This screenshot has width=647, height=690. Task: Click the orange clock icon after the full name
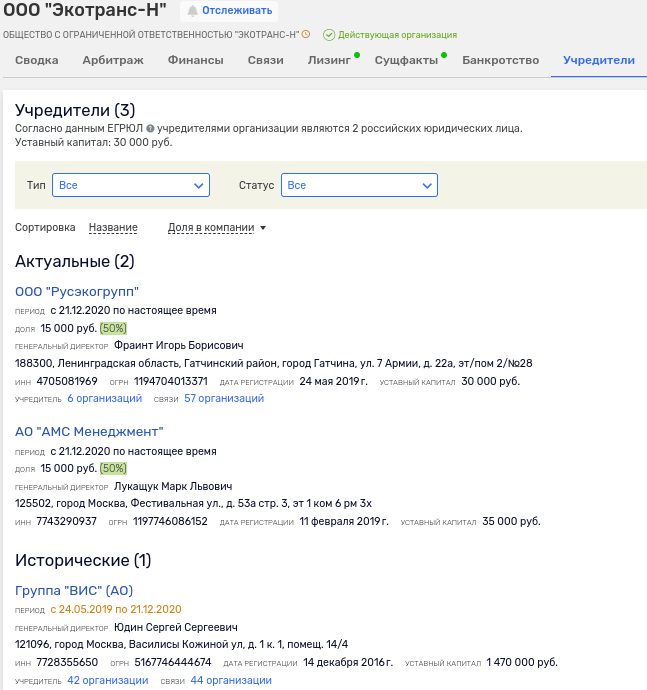coord(306,34)
